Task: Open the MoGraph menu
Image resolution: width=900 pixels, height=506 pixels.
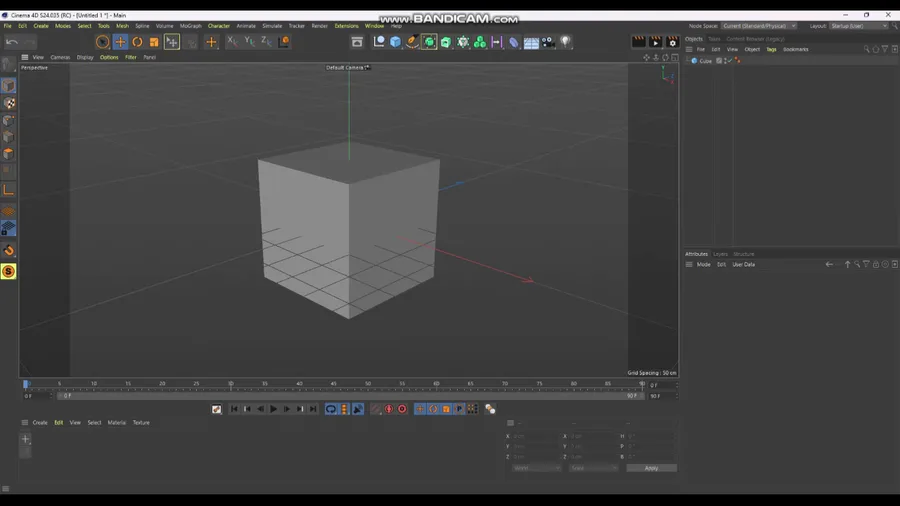Action: tap(191, 26)
